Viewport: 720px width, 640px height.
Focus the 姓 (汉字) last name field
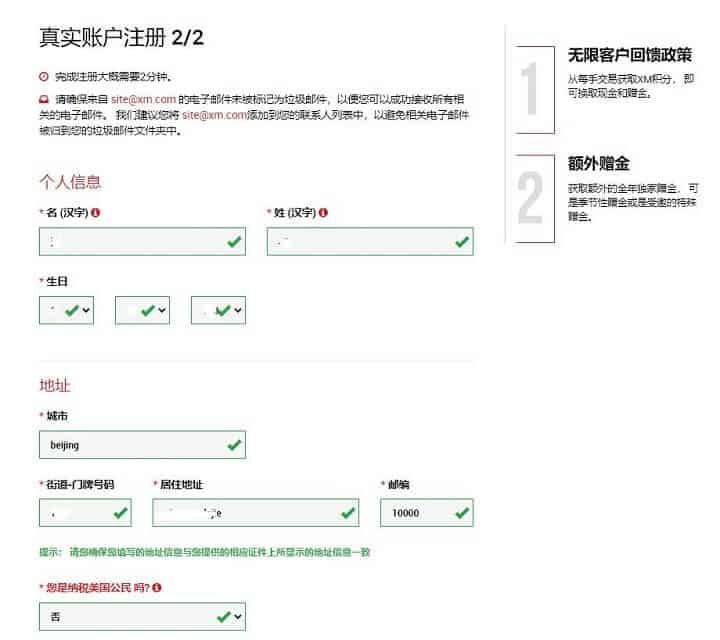[x=370, y=241]
